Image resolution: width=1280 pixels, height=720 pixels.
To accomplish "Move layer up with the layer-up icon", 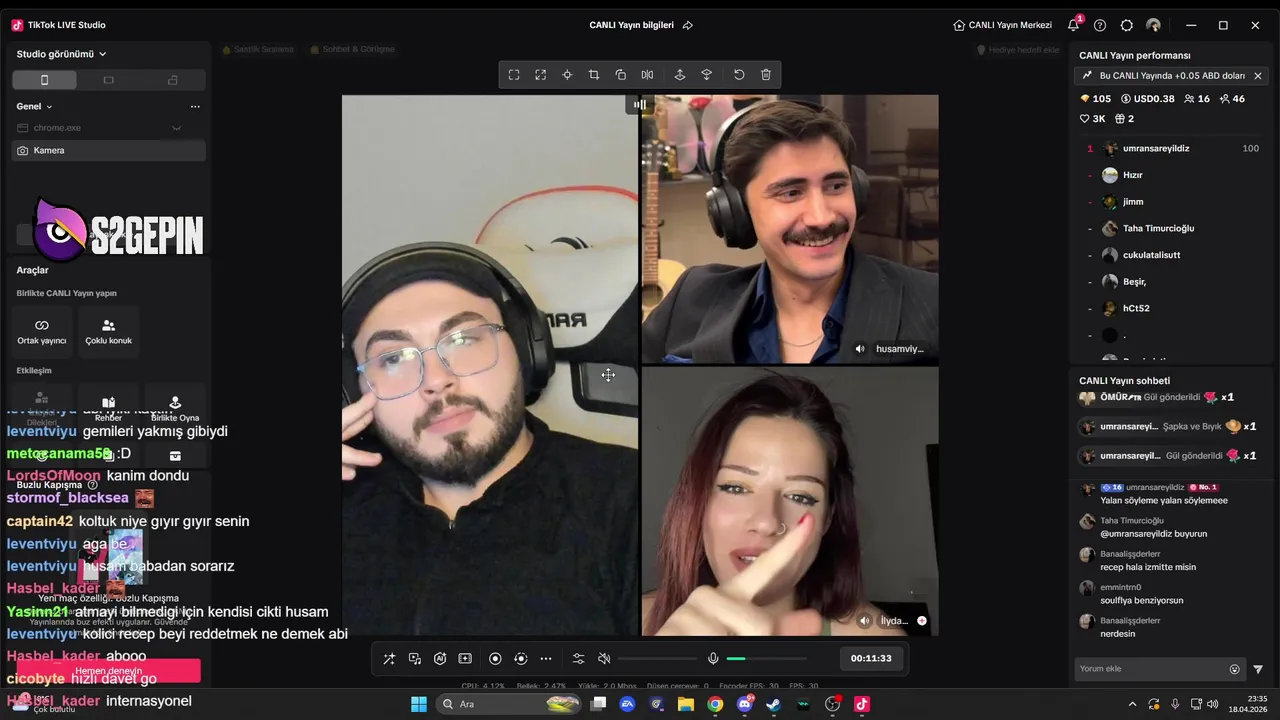I will pyautogui.click(x=680, y=75).
